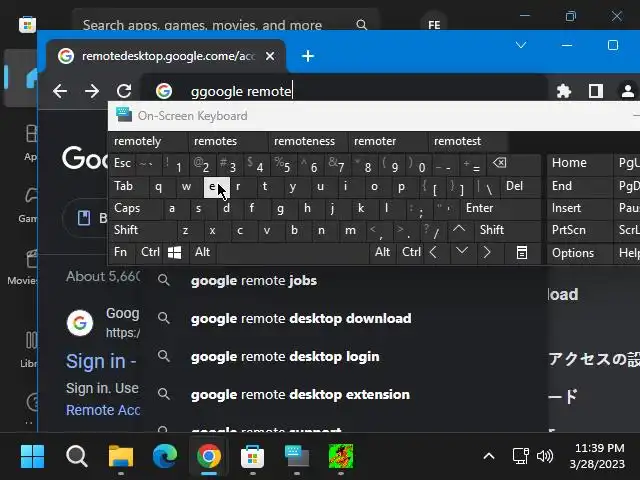Open the Chrome profile avatar
Viewport: 640px width, 480px height.
coord(628,91)
